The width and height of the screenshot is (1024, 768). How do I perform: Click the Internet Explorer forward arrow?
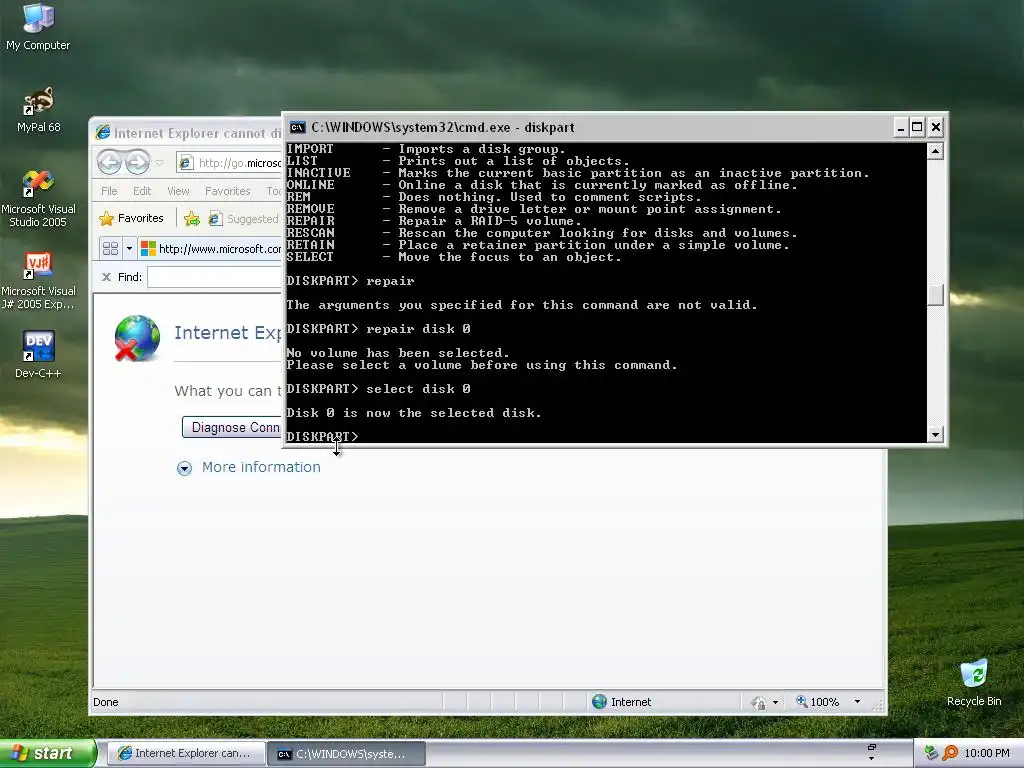click(137, 162)
